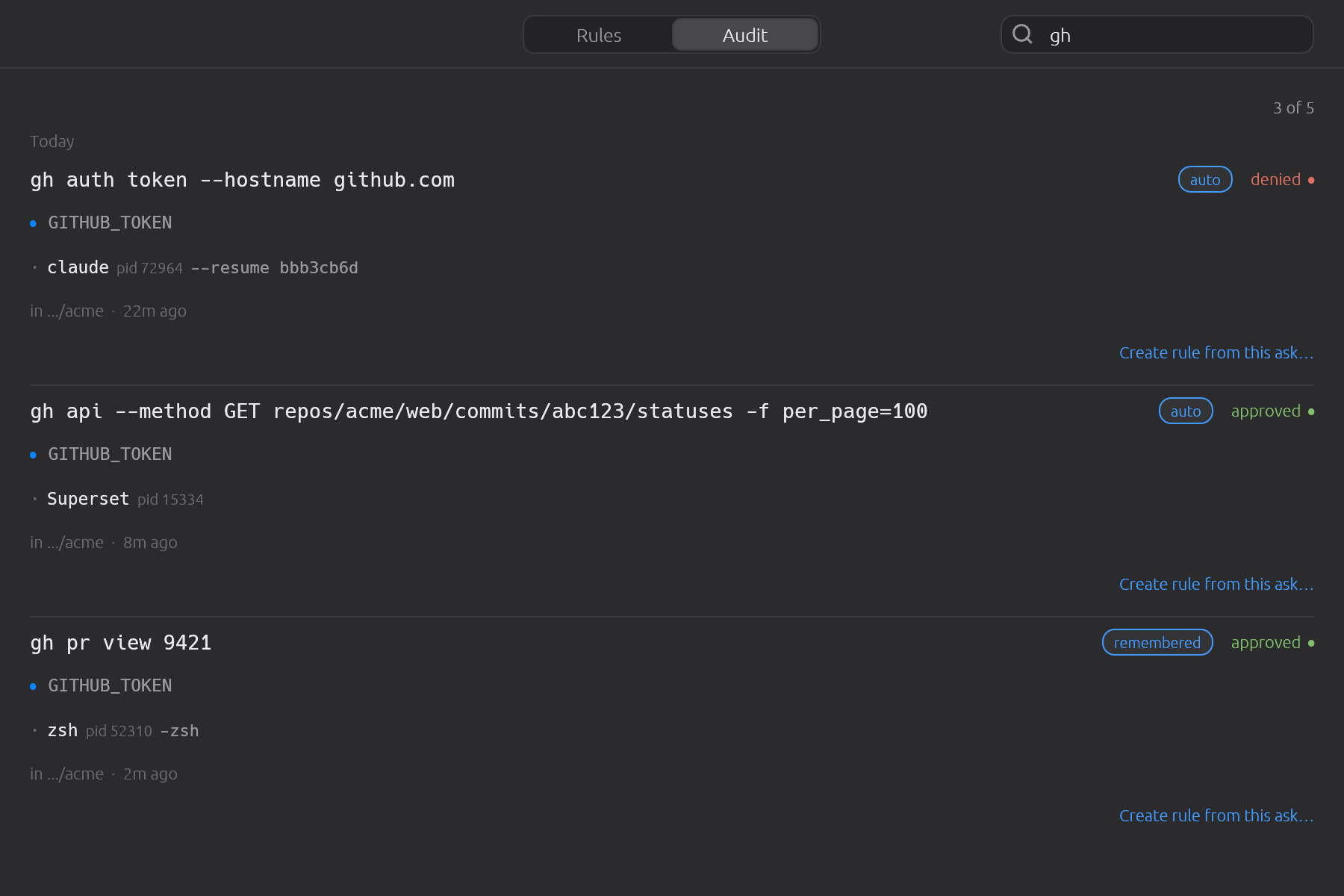The width and height of the screenshot is (1344, 896).
Task: Select the gh auth token command text
Action: [x=243, y=180]
